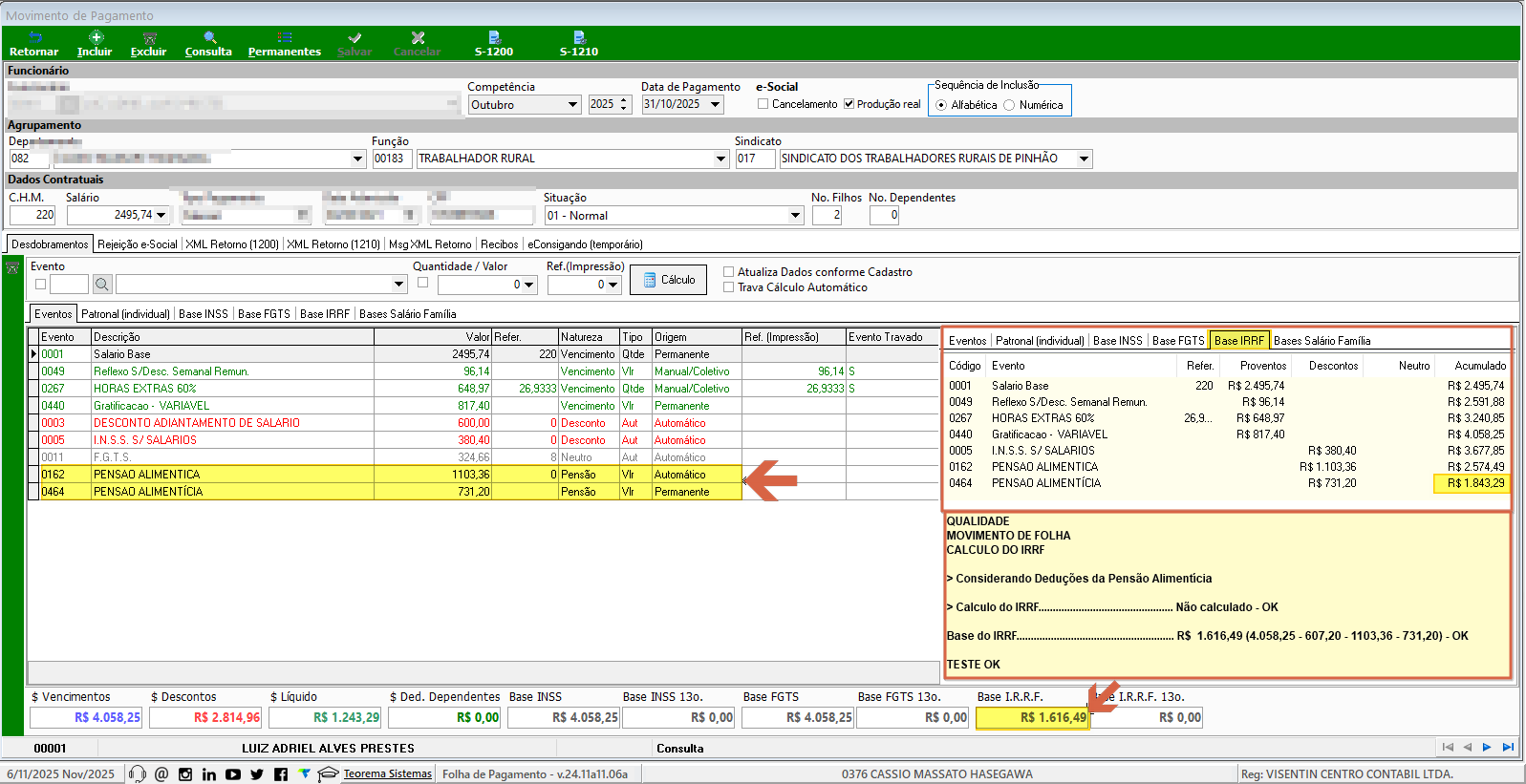
Task: Open the Teorema Sistemas link
Action: click(387, 773)
